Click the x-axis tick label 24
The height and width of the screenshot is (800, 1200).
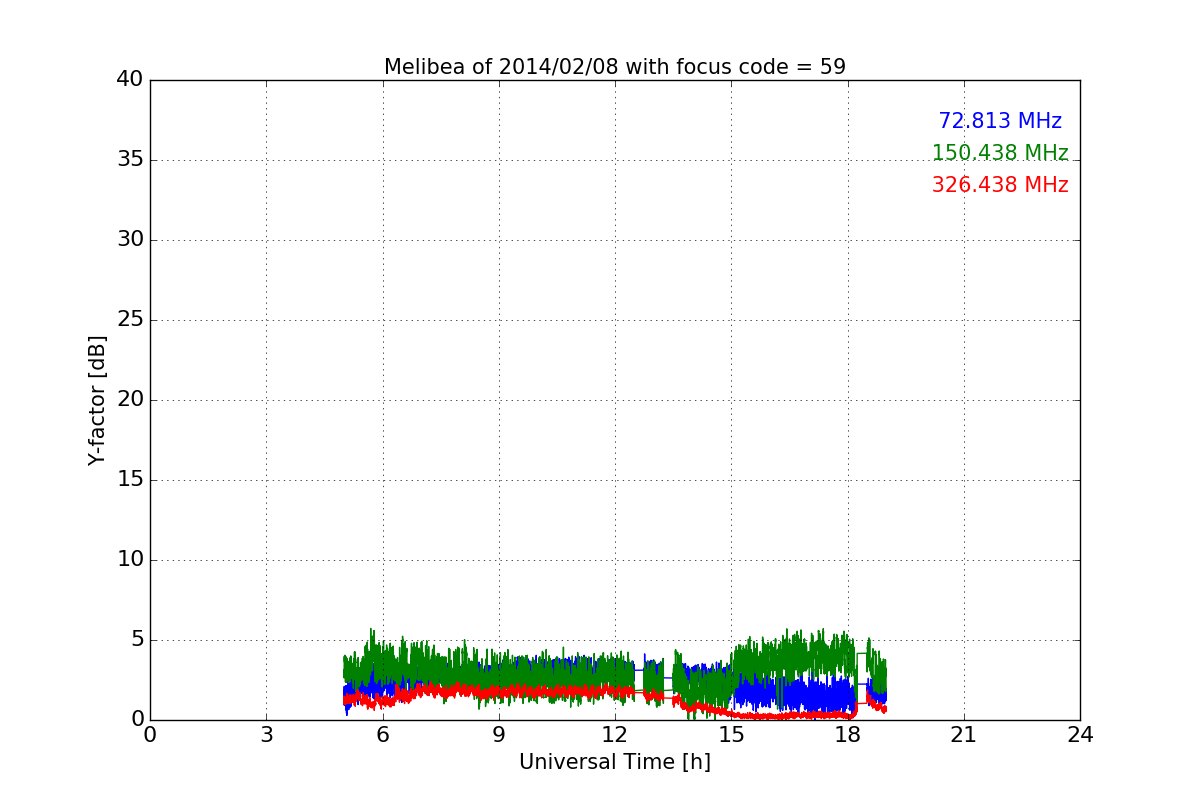coord(1080,734)
